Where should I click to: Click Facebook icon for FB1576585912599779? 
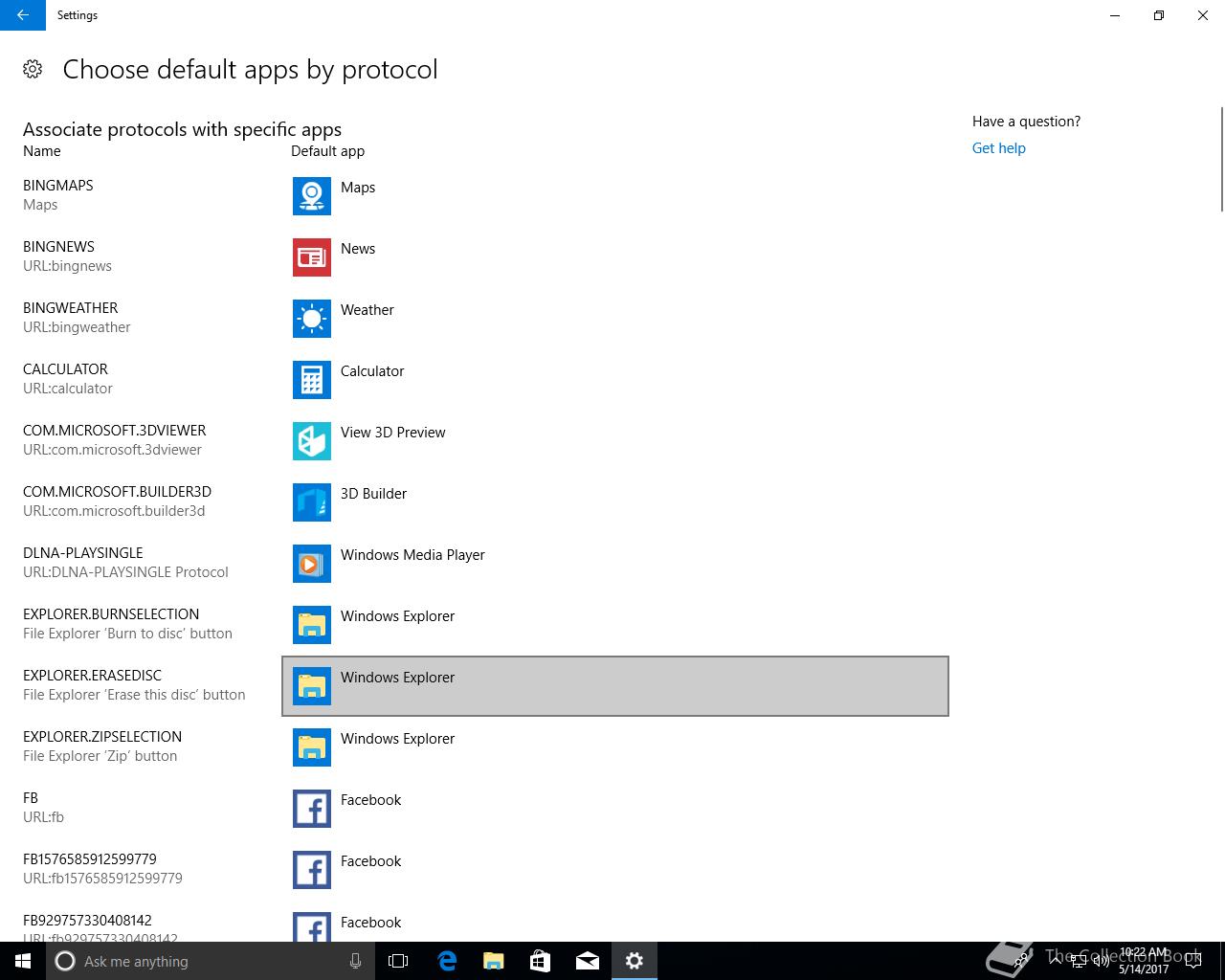click(x=312, y=870)
